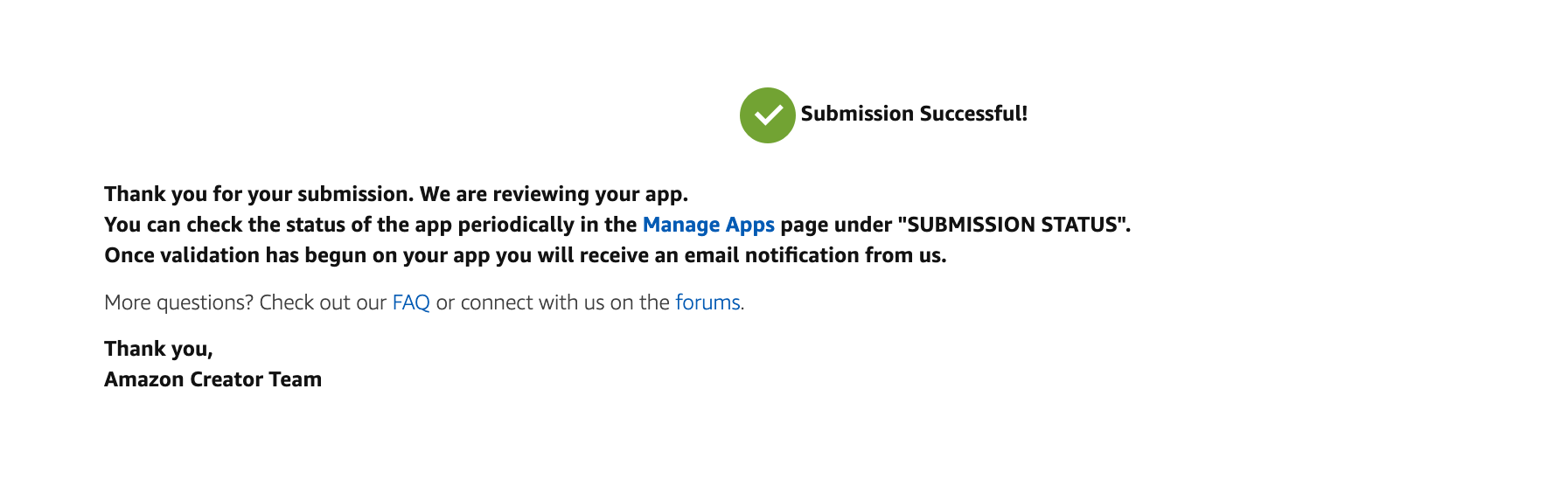Viewport: 1568px width, 500px height.
Task: Click the green checkmark success icon
Action: coord(767,115)
